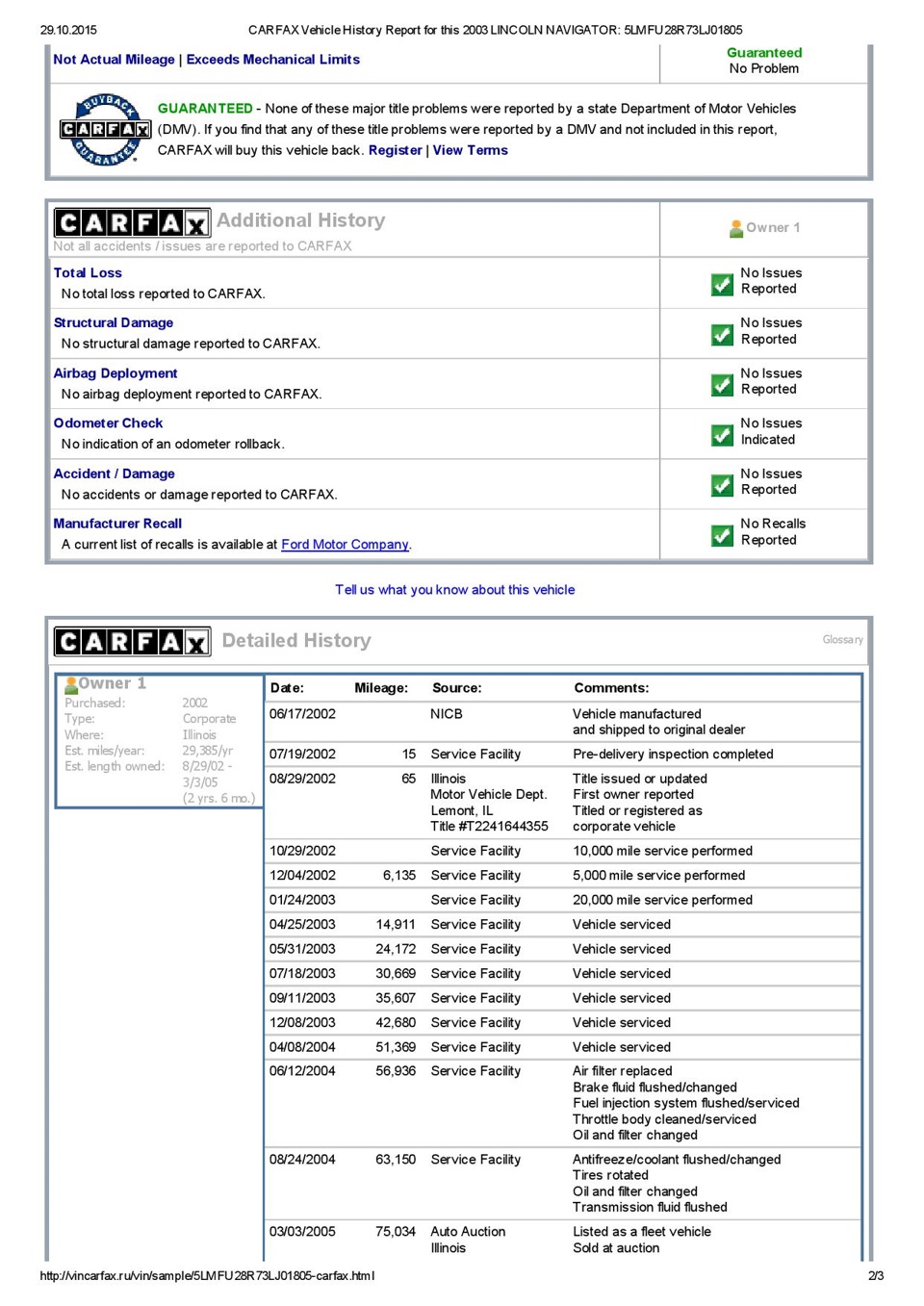
Task: Click the 35,607 mileage value
Action: (396, 998)
